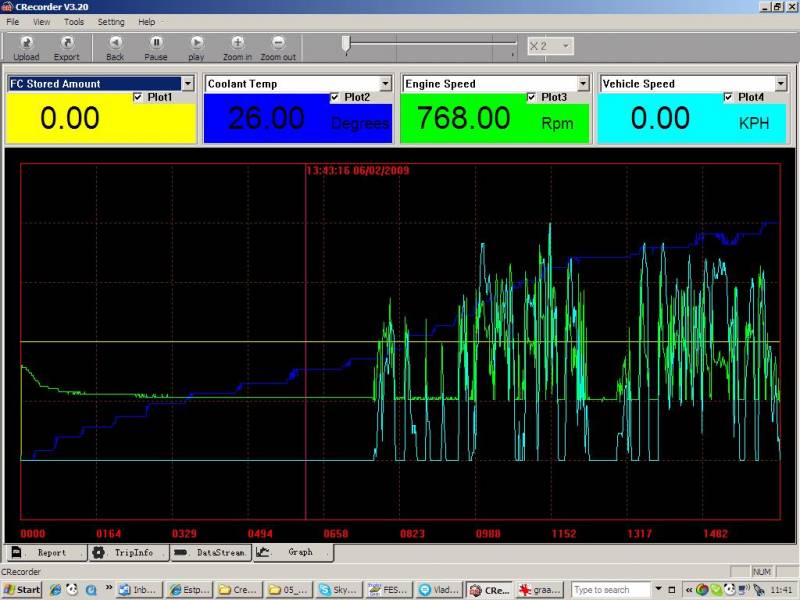Image resolution: width=800 pixels, height=600 pixels.
Task: Open the FC Stored Amount dropdown
Action: (188, 84)
